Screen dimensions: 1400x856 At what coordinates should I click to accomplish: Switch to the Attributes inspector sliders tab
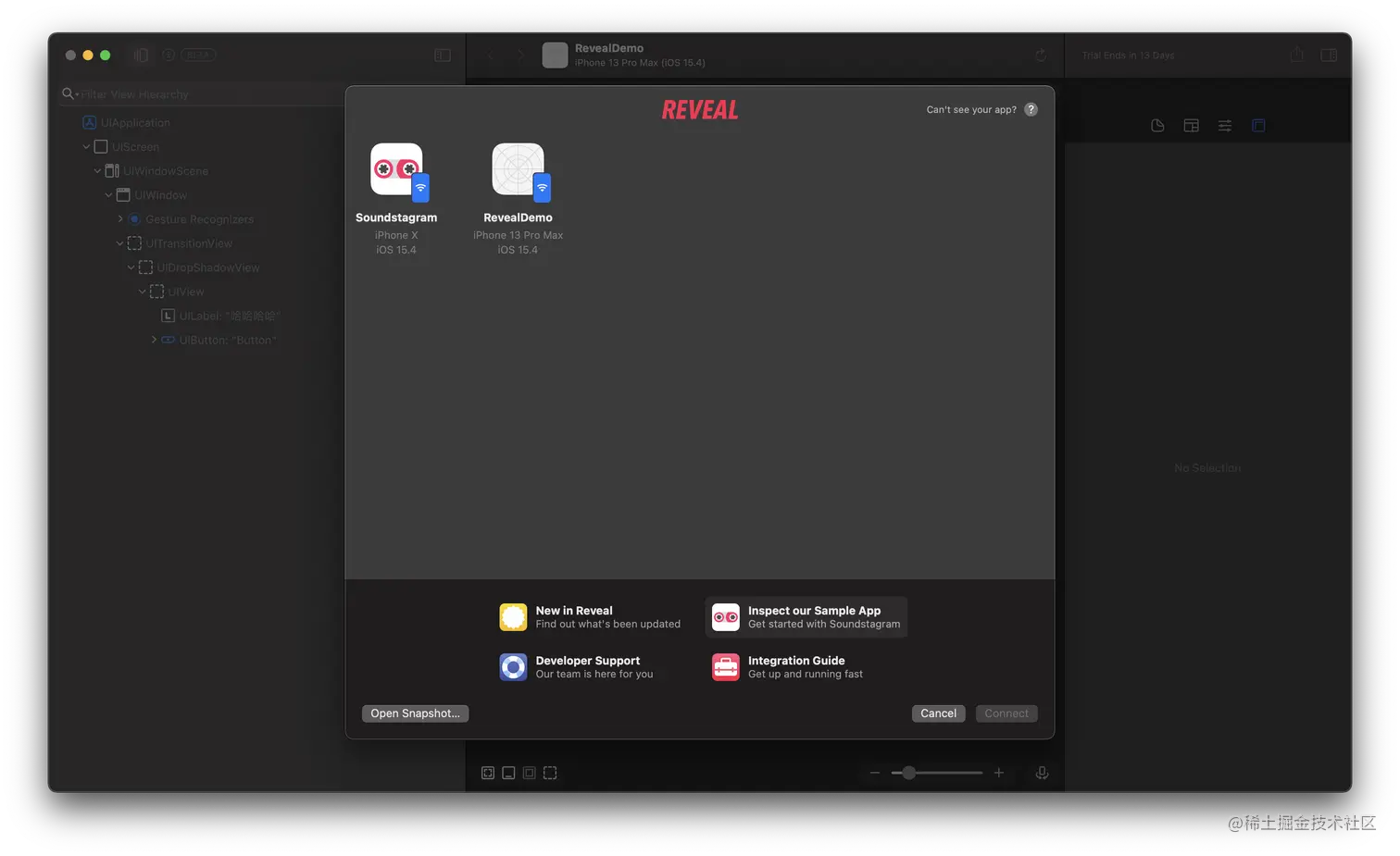coord(1225,126)
